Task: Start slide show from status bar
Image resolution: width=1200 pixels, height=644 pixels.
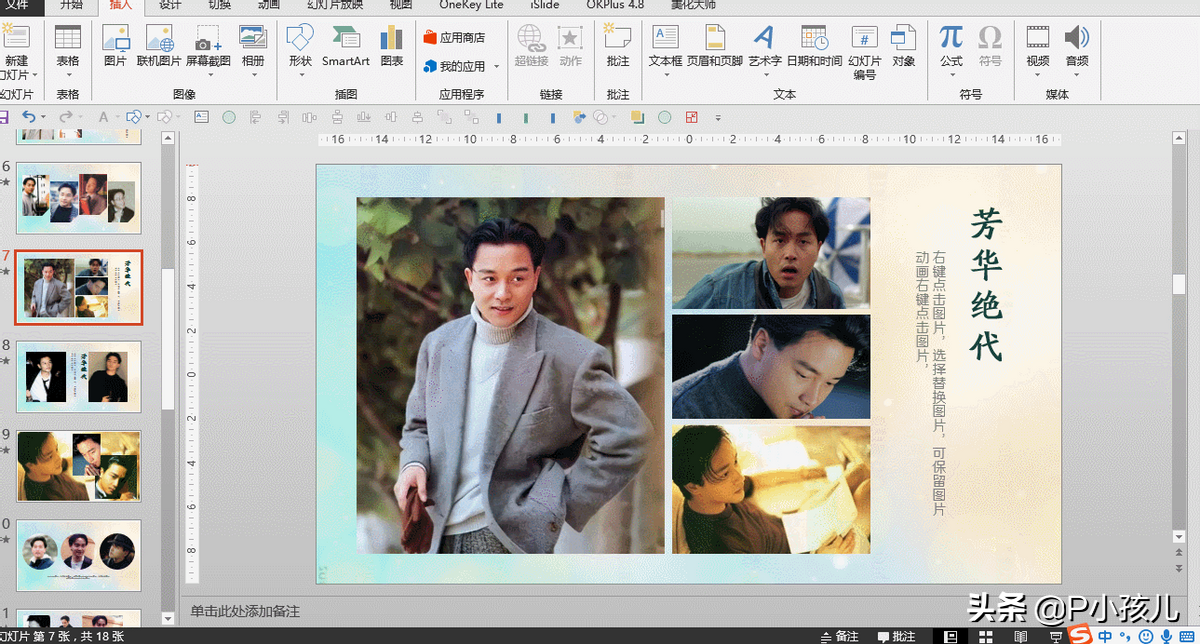Action: pos(1057,636)
